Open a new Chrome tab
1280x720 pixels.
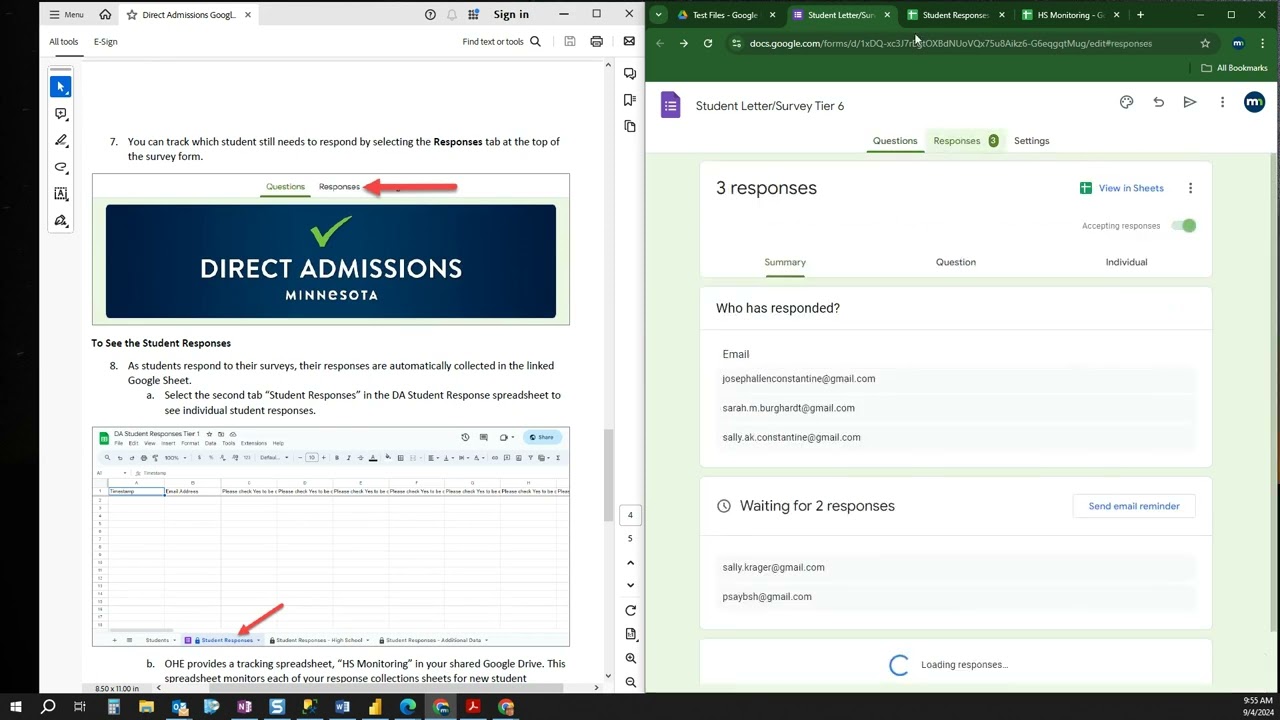coord(1140,15)
